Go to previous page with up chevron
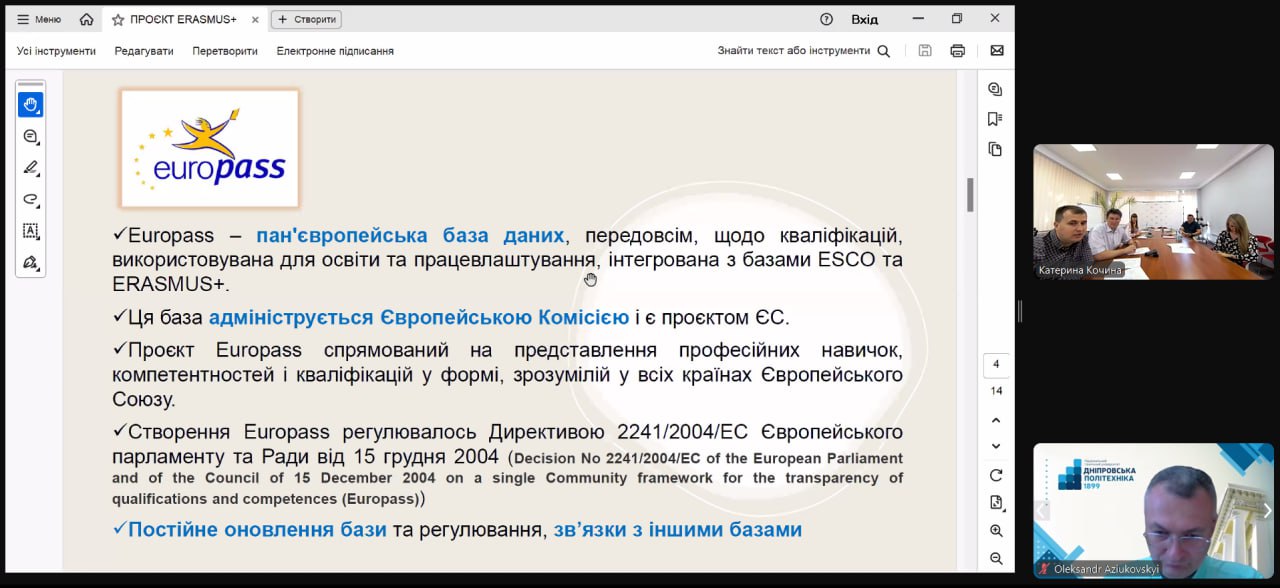The image size is (1280, 588). pyautogui.click(x=996, y=420)
